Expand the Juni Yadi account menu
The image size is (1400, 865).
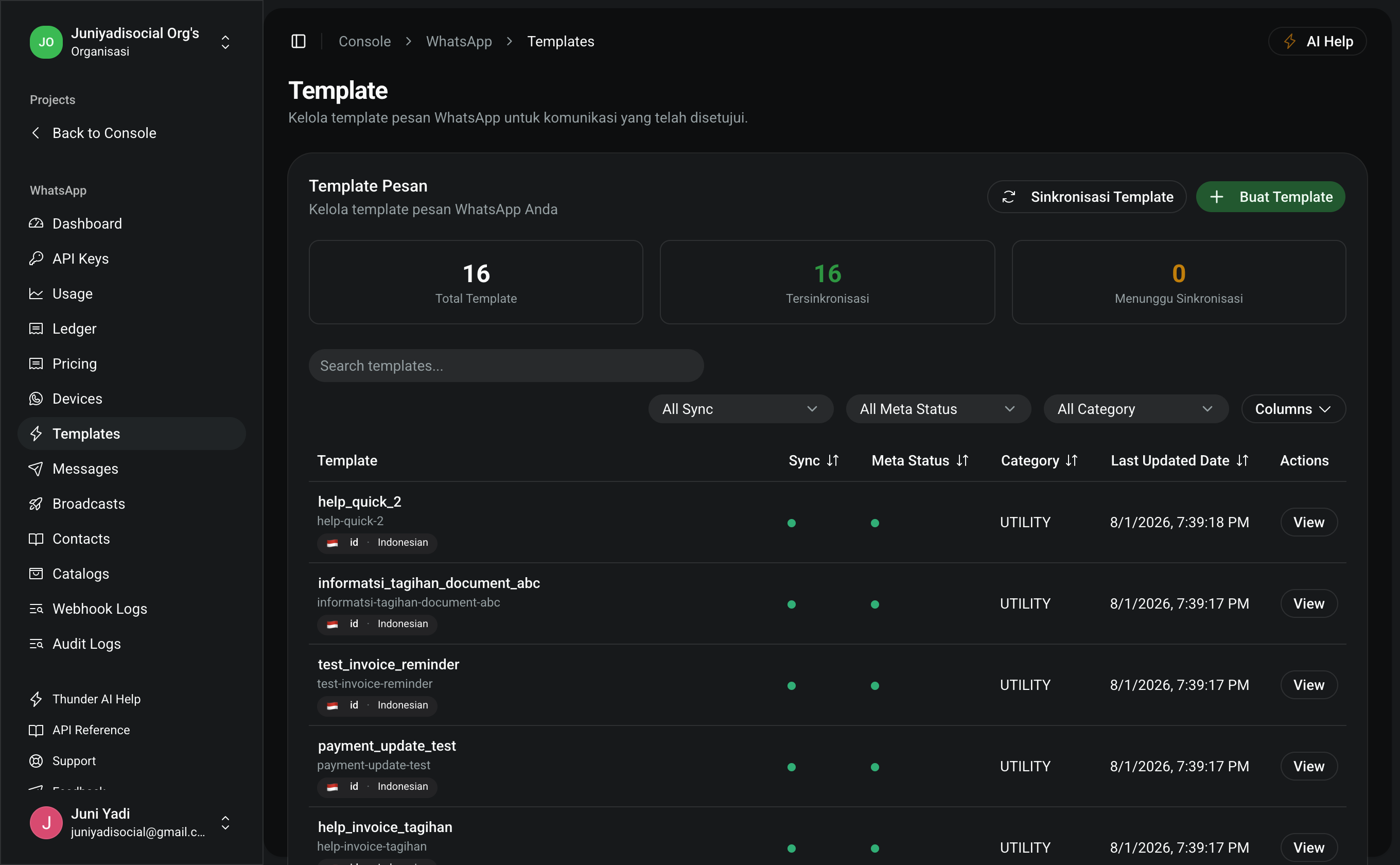[132, 823]
